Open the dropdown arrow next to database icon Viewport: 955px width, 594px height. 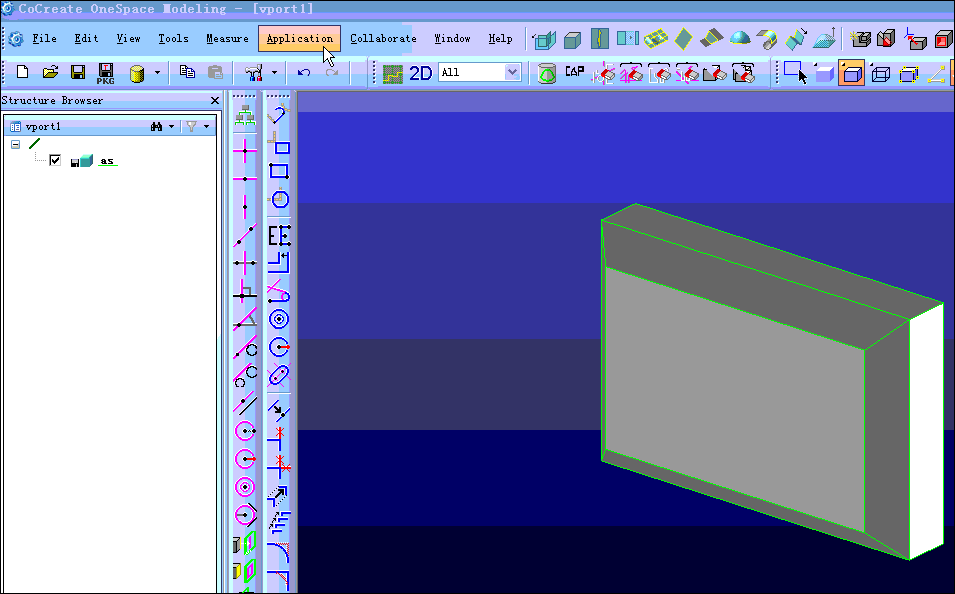pyautogui.click(x=157, y=72)
